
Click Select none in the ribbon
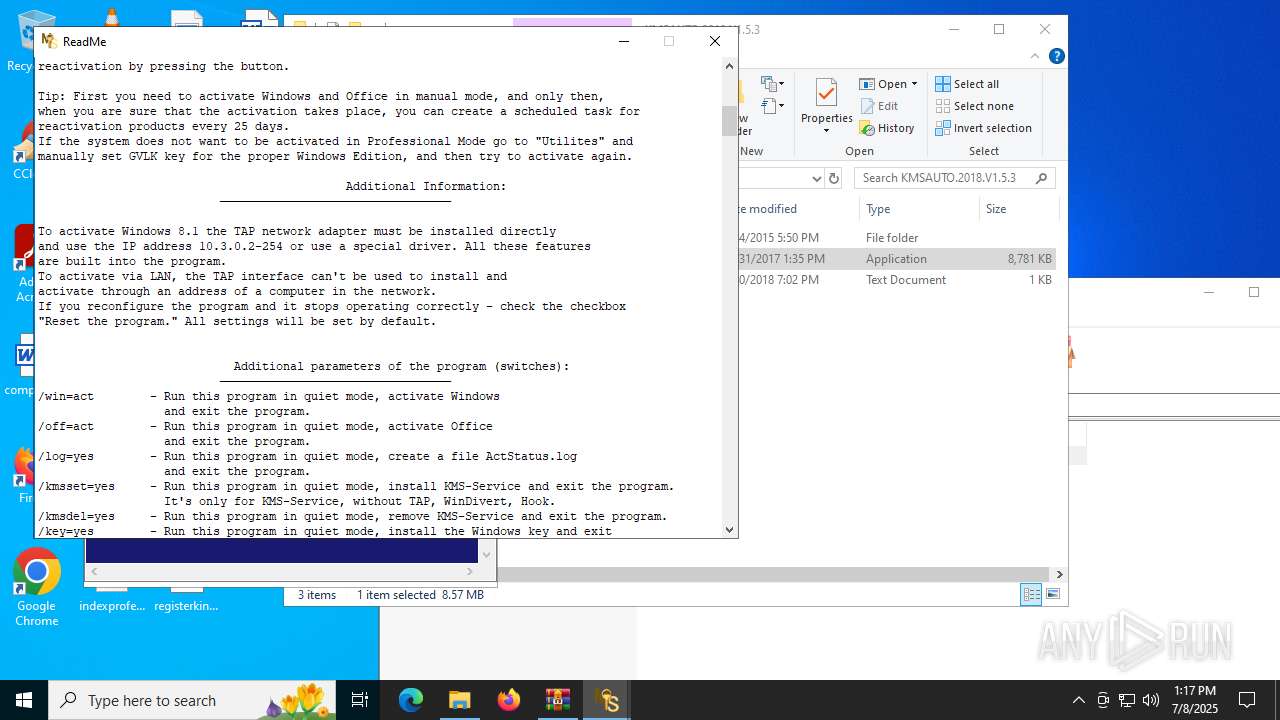click(x=974, y=106)
